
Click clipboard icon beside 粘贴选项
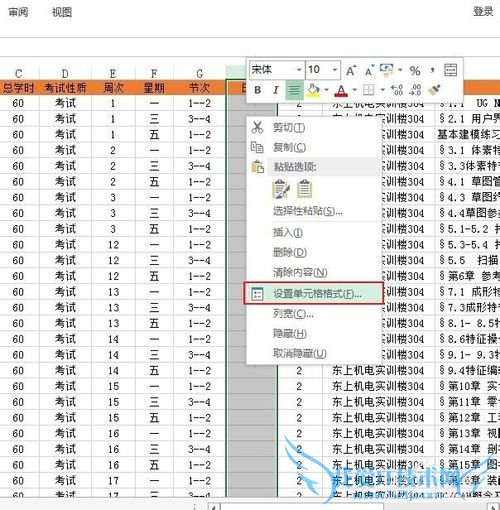[x=257, y=167]
